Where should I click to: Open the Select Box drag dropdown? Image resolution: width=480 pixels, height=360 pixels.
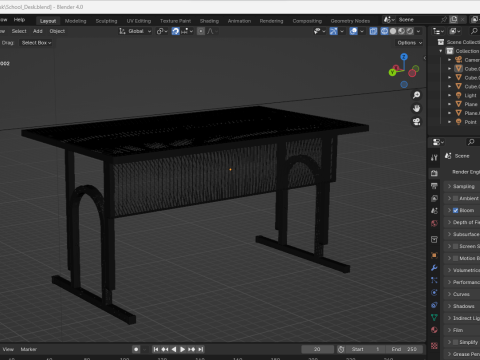coord(36,43)
